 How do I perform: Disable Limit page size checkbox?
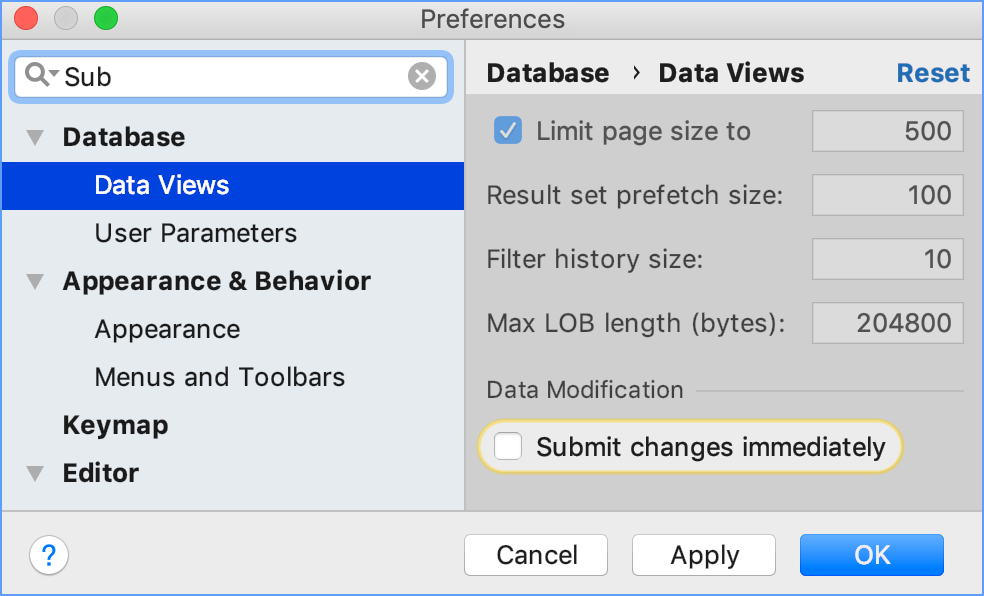coord(509,131)
